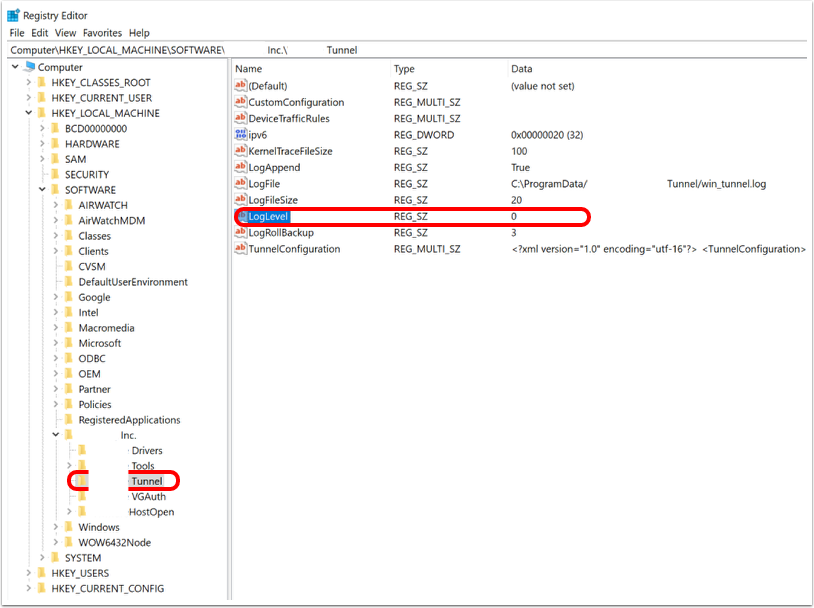Expand the WOW6432Node key
Viewport: 814px width, 608px height.
click(x=56, y=543)
